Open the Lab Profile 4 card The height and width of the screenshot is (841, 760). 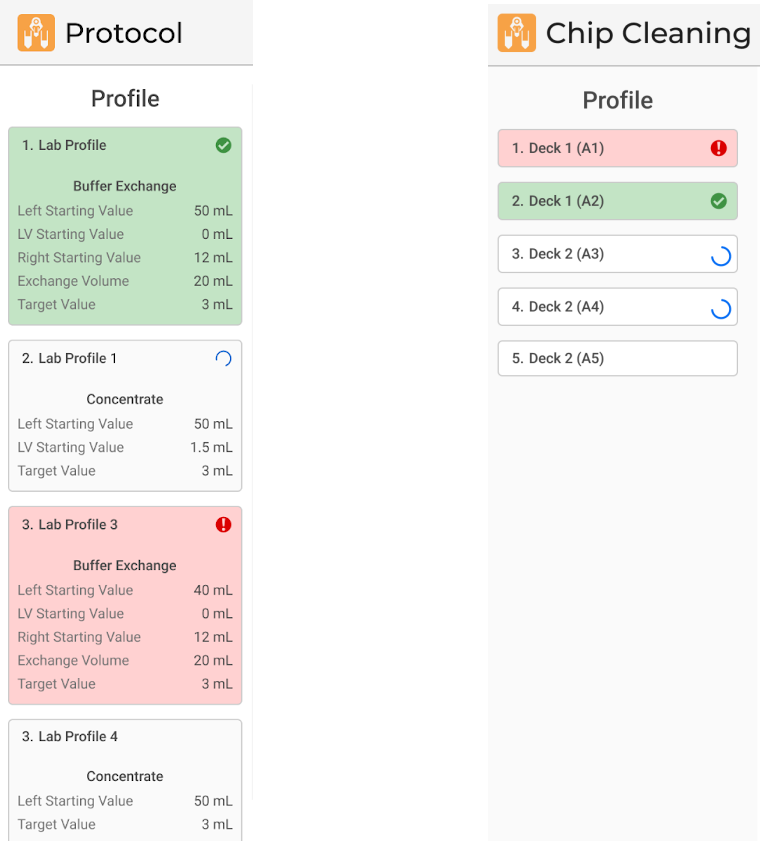(x=125, y=779)
